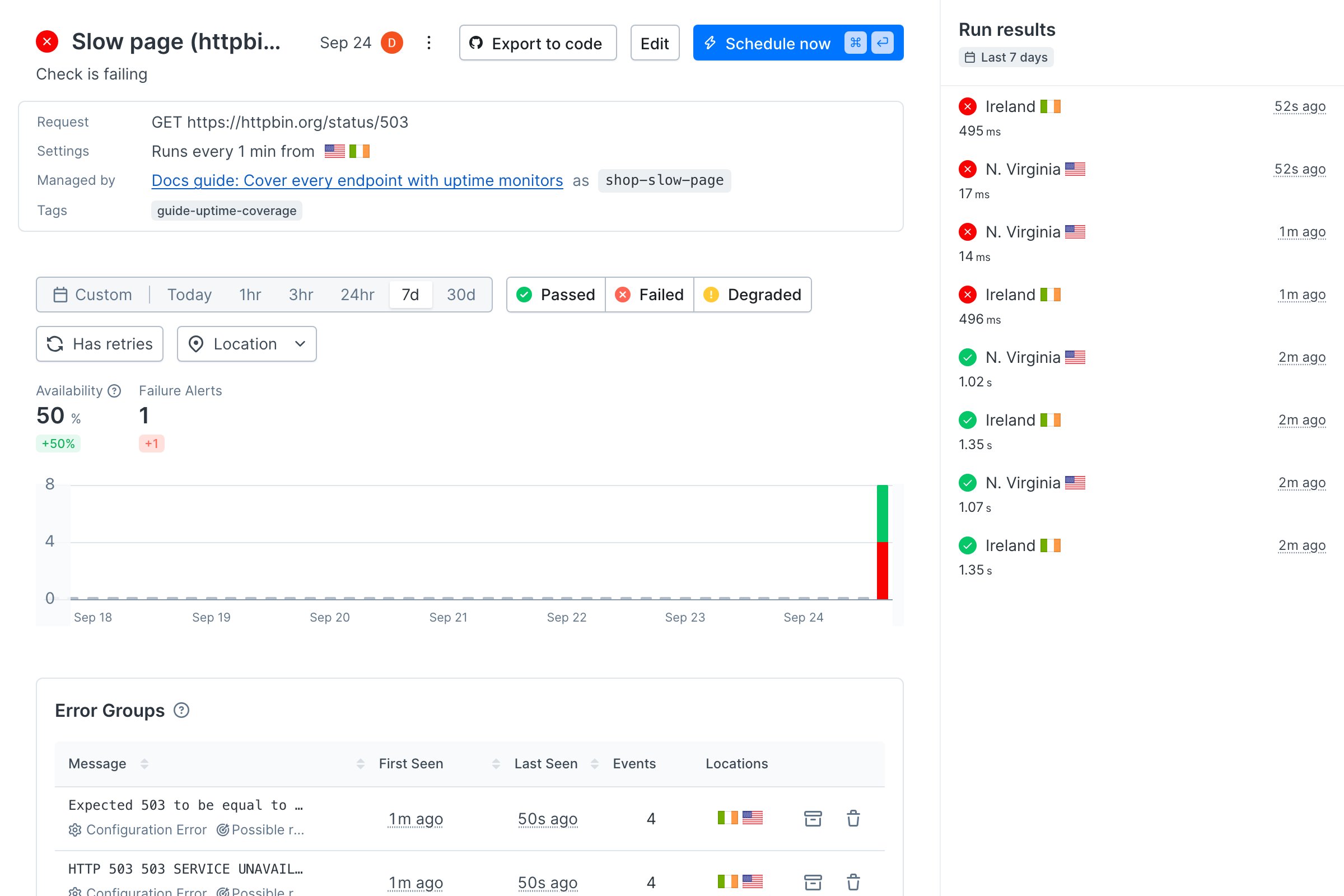Image resolution: width=1344 pixels, height=896 pixels.
Task: Click the Export to code button
Action: pyautogui.click(x=538, y=43)
